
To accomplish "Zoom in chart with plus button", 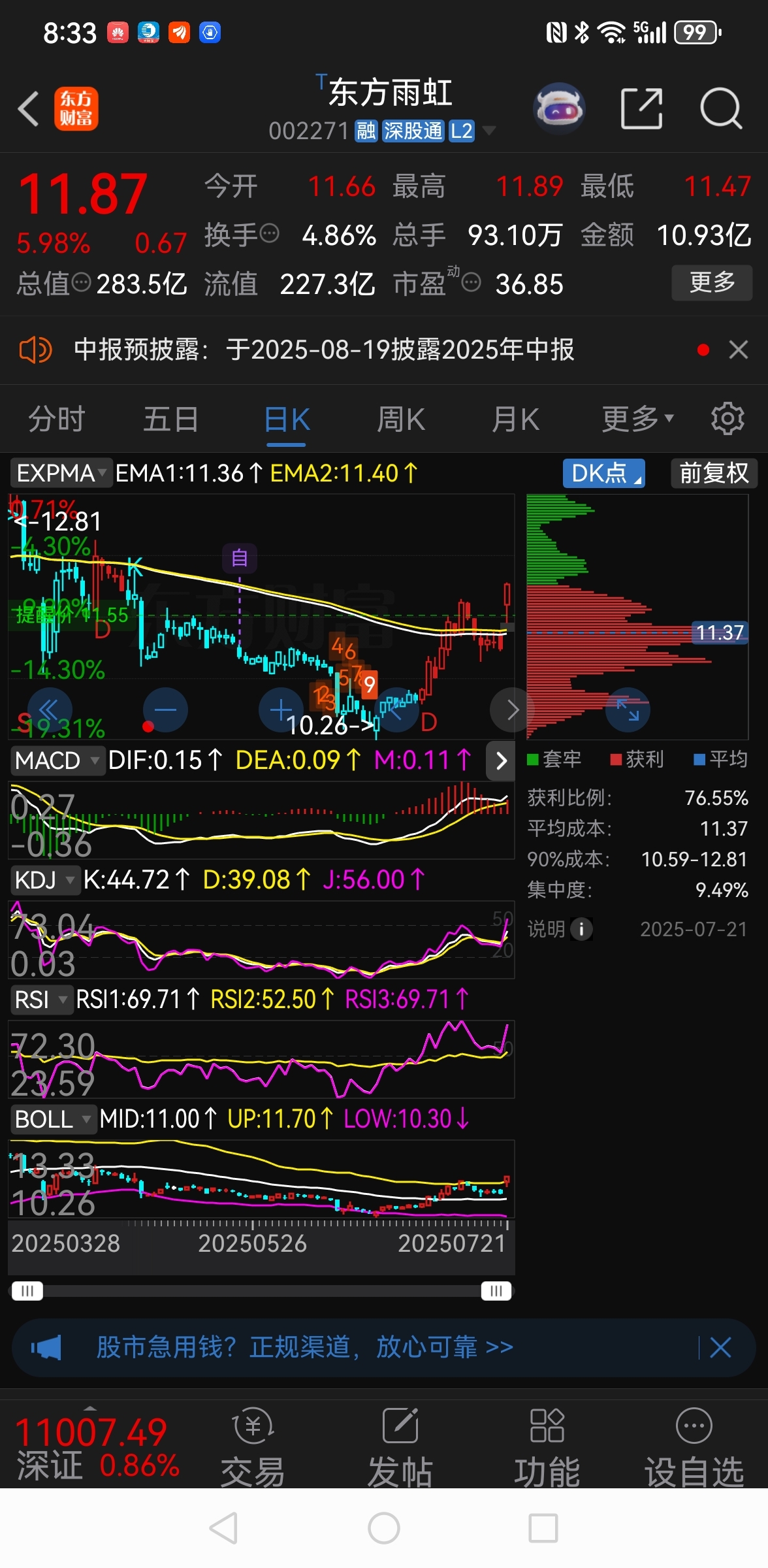I will pos(281,710).
